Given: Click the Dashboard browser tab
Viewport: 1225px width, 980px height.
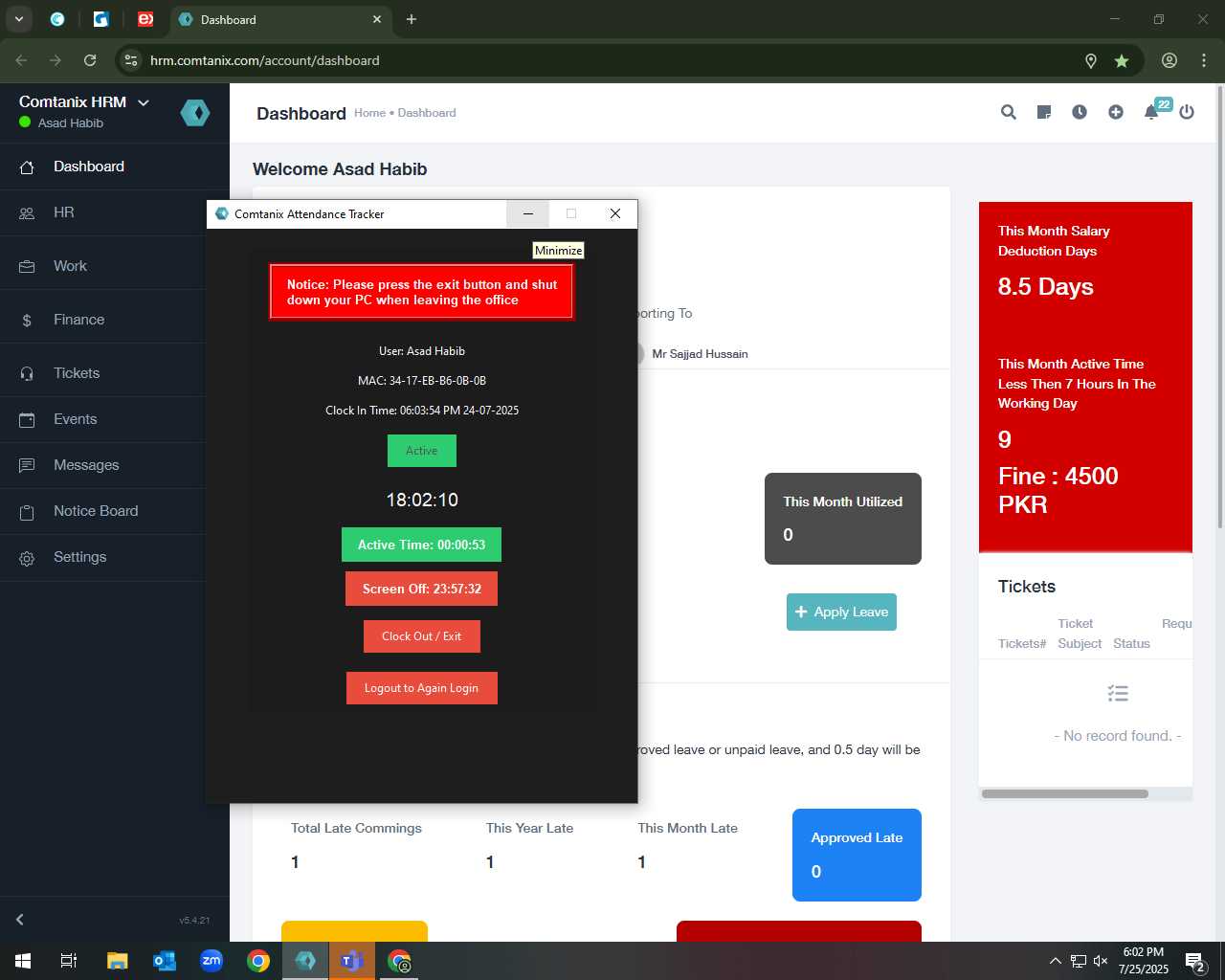Looking at the screenshot, I should click(279, 19).
